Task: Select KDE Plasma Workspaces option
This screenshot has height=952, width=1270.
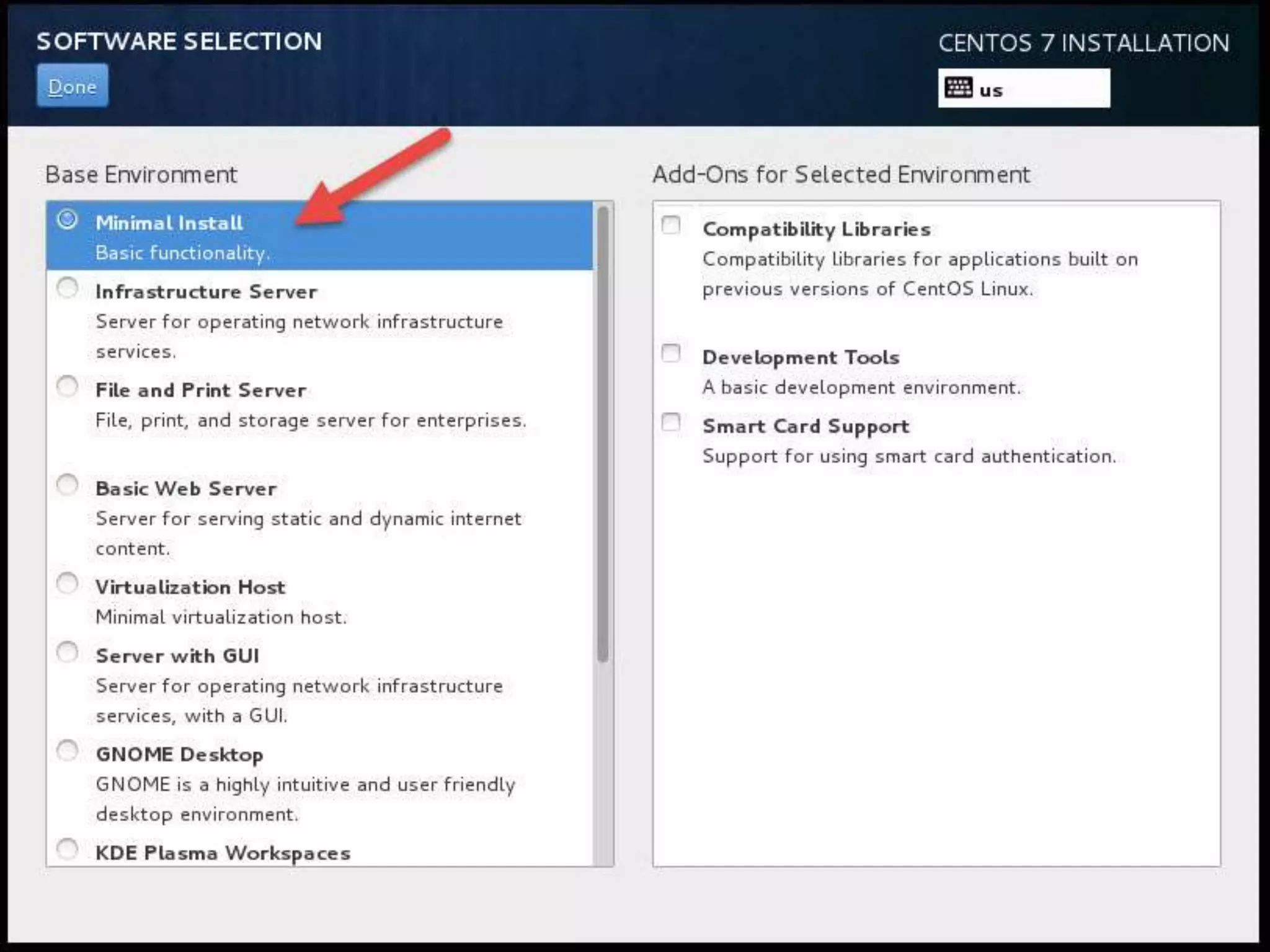Action: [x=67, y=849]
